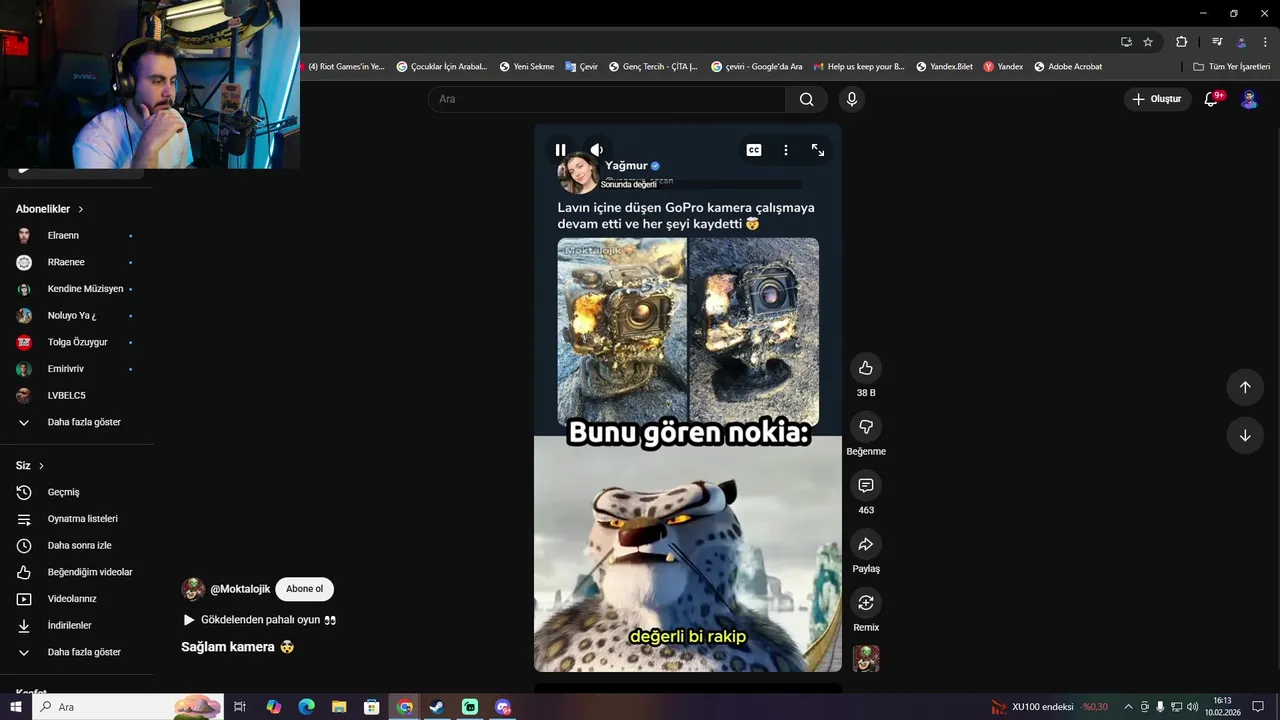This screenshot has width=1280, height=720.
Task: Launch Microsoft Edge from taskbar
Action: tap(306, 707)
